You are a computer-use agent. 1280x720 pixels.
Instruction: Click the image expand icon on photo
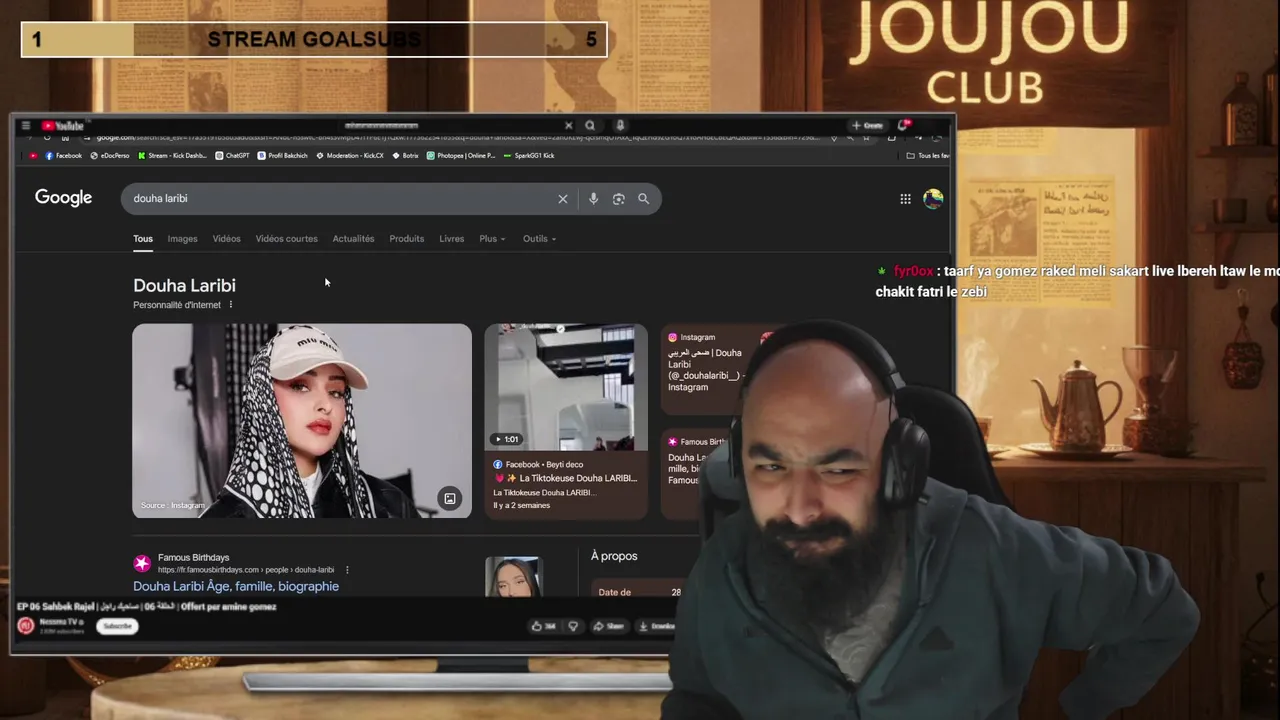pos(450,498)
